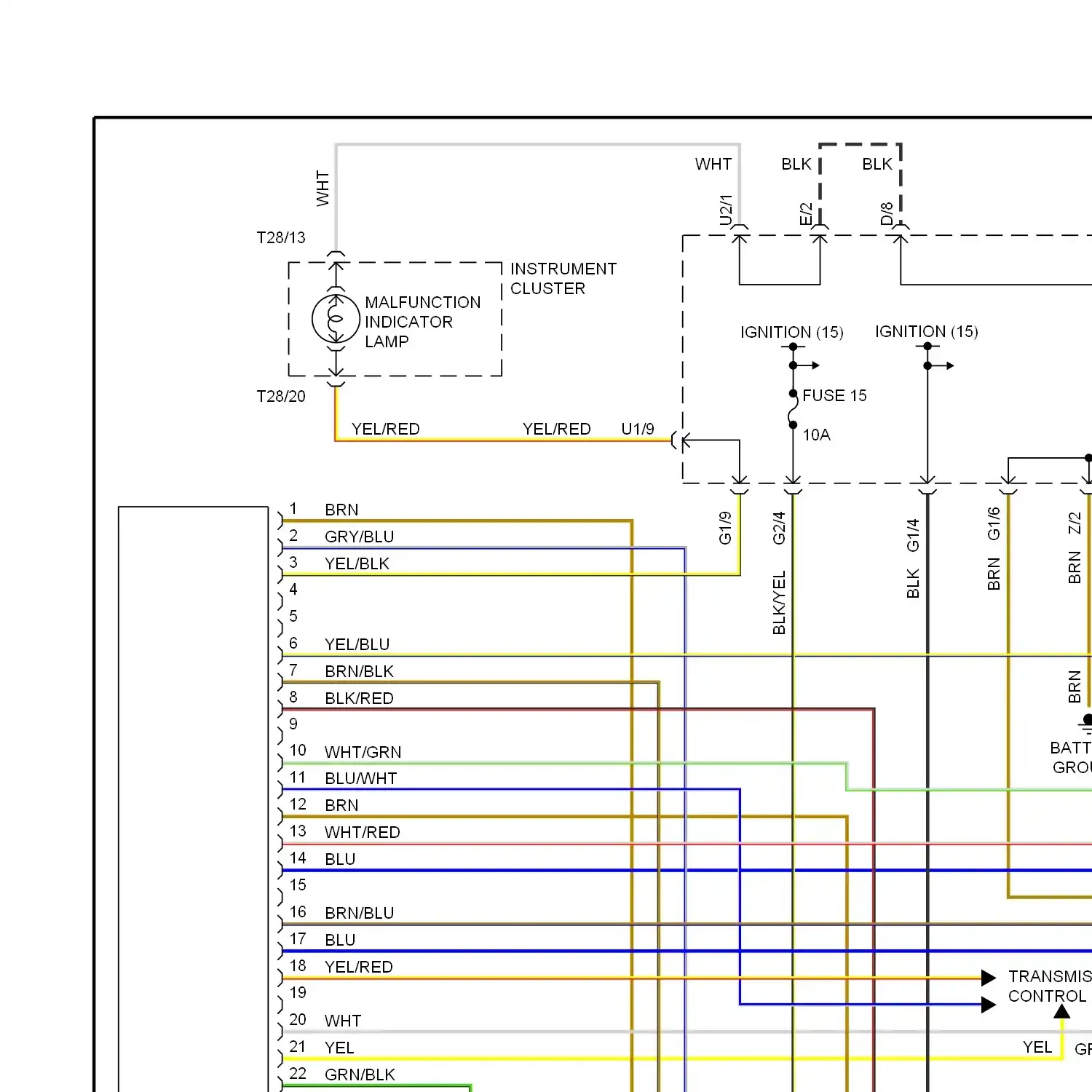Click empty pin number 4
Viewport: 1092px width, 1092px height.
coord(293,589)
